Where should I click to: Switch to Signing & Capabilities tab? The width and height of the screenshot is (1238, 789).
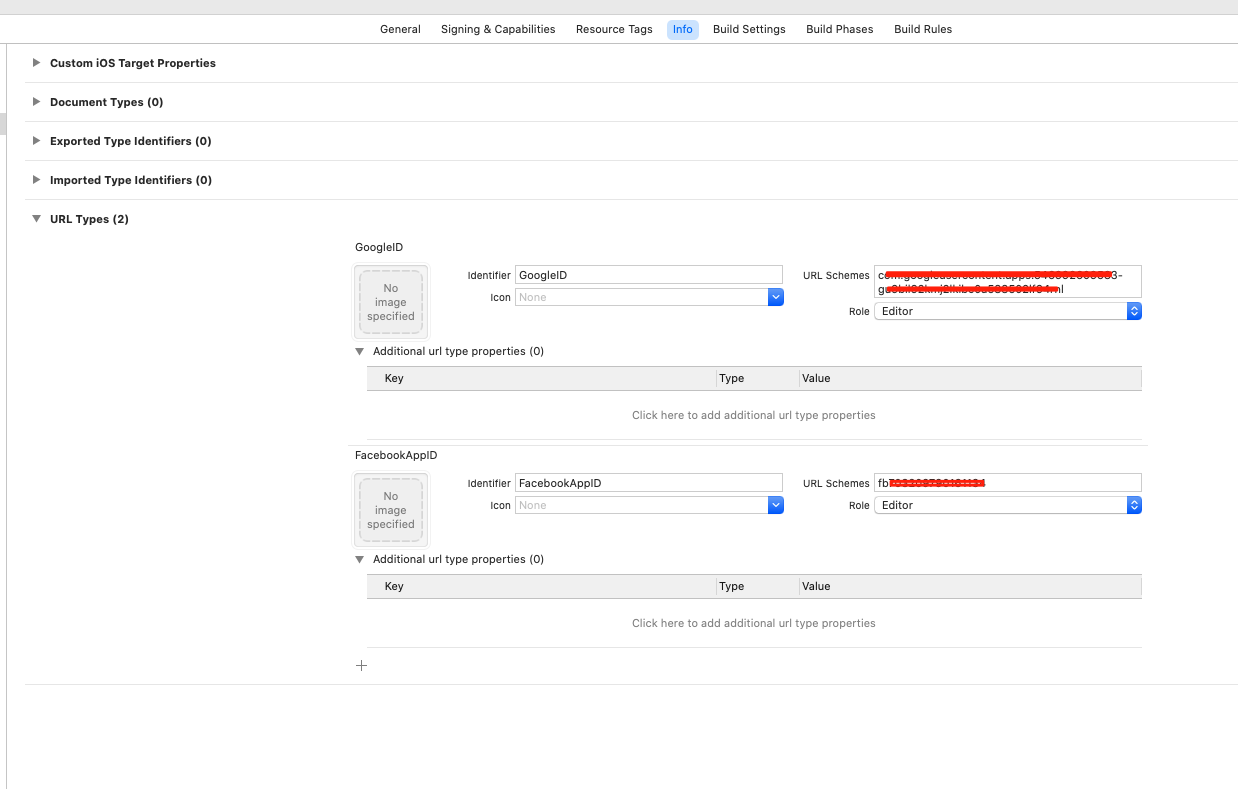click(x=498, y=29)
